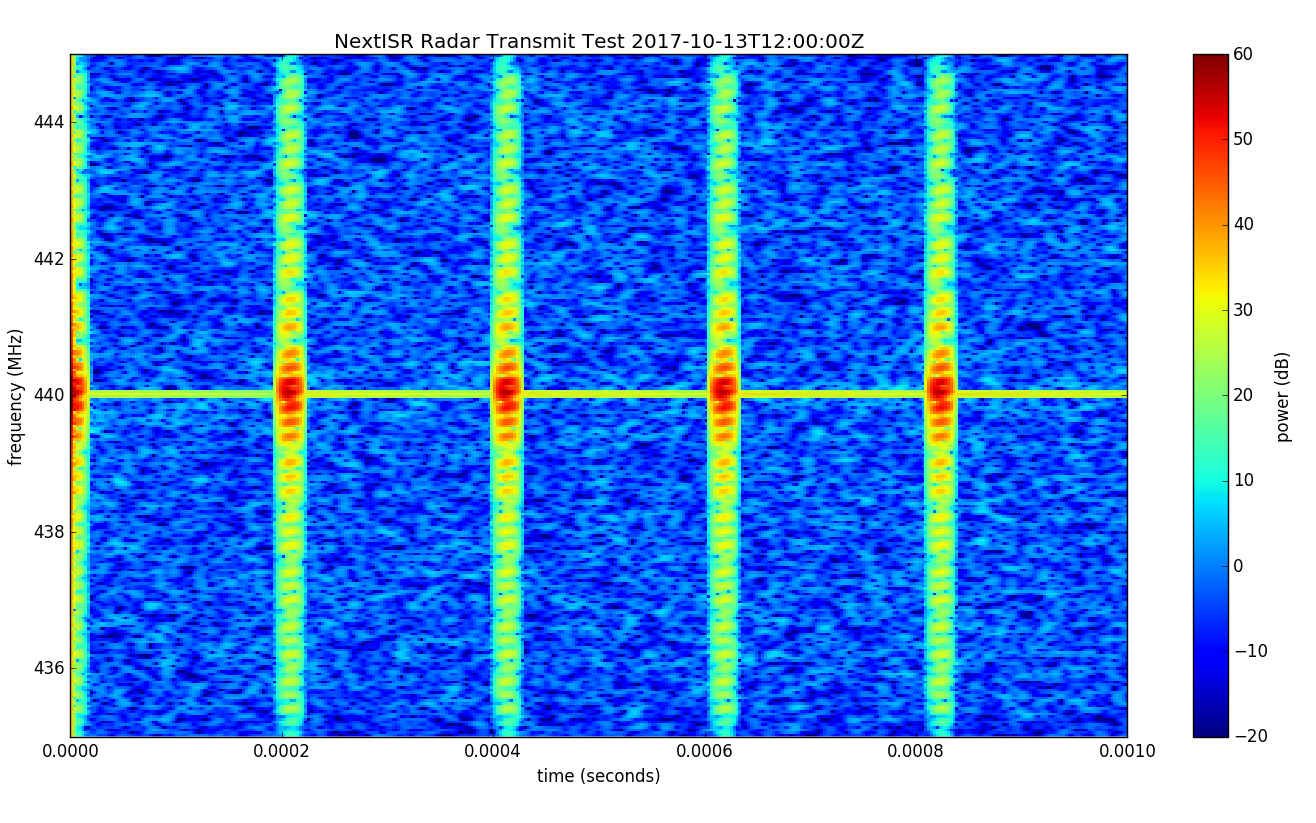
Task: Click the "power (dB)" colorbar label
Action: [x=1284, y=396]
